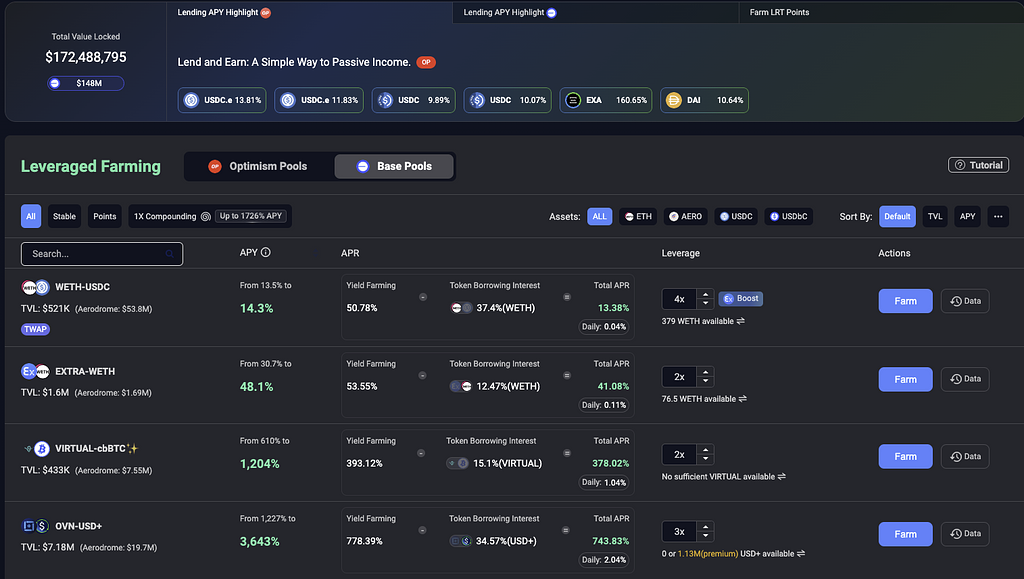The image size is (1024, 579).
Task: Click the search magnifier icon in the search box
Action: [x=169, y=254]
